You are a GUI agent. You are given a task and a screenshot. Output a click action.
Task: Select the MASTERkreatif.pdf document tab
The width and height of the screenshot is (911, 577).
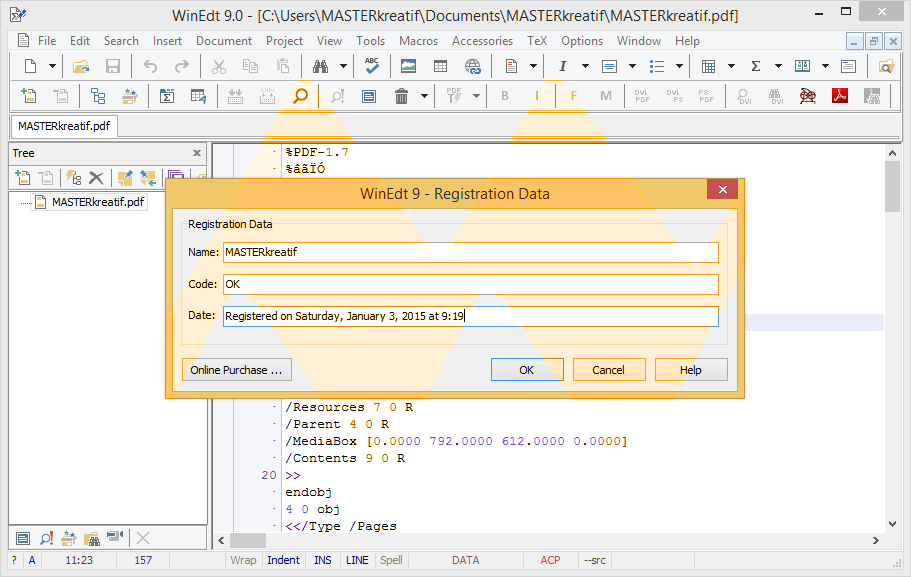coord(64,126)
